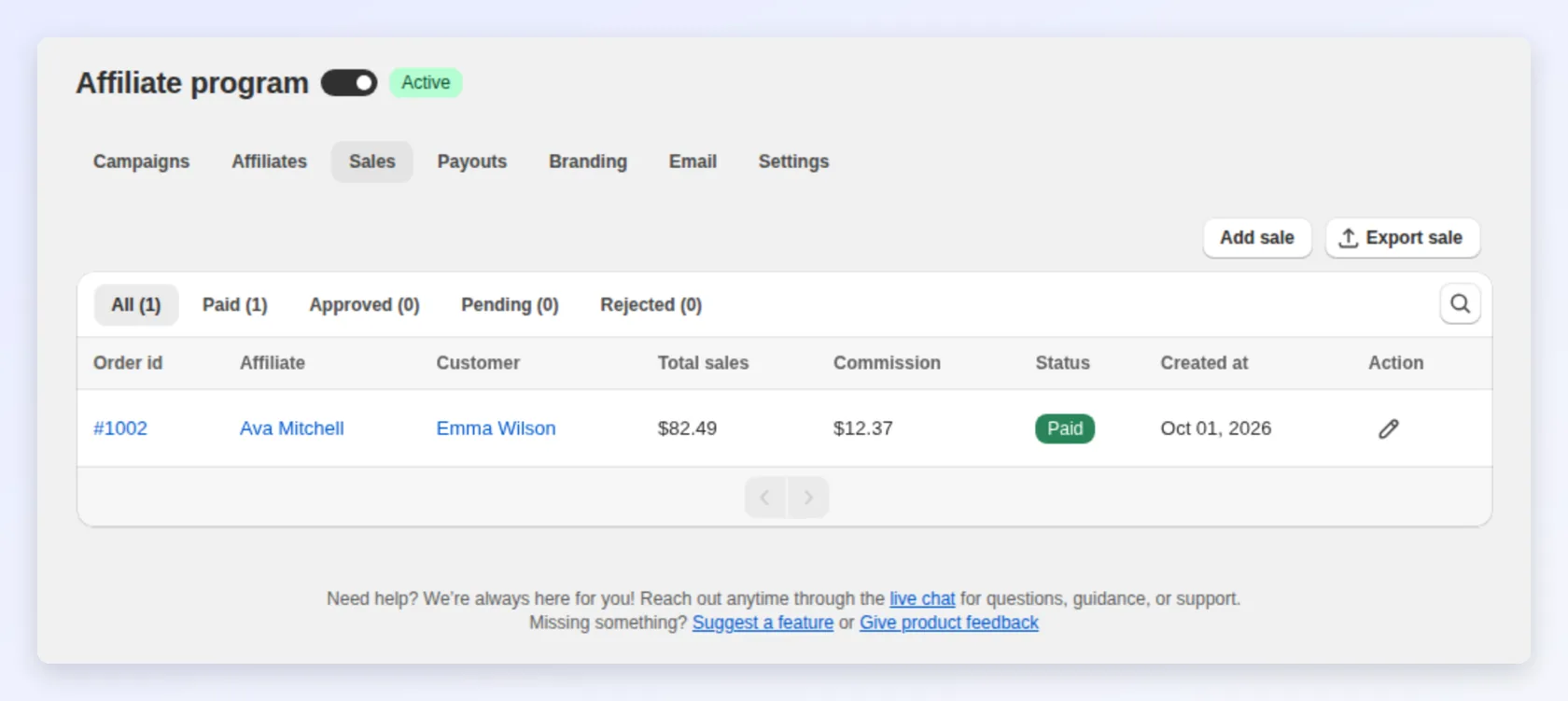
Task: Click Export sale button
Action: (x=1403, y=238)
